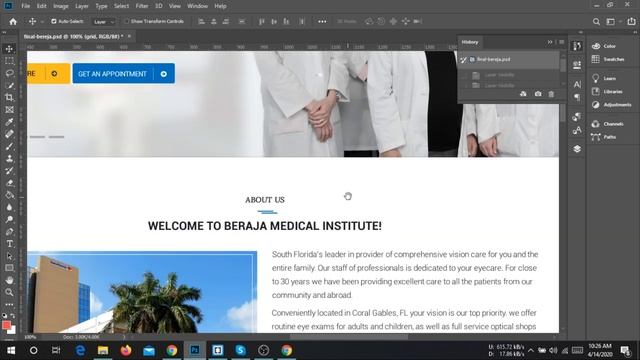Create new snapshot with camera icon

coord(538,94)
